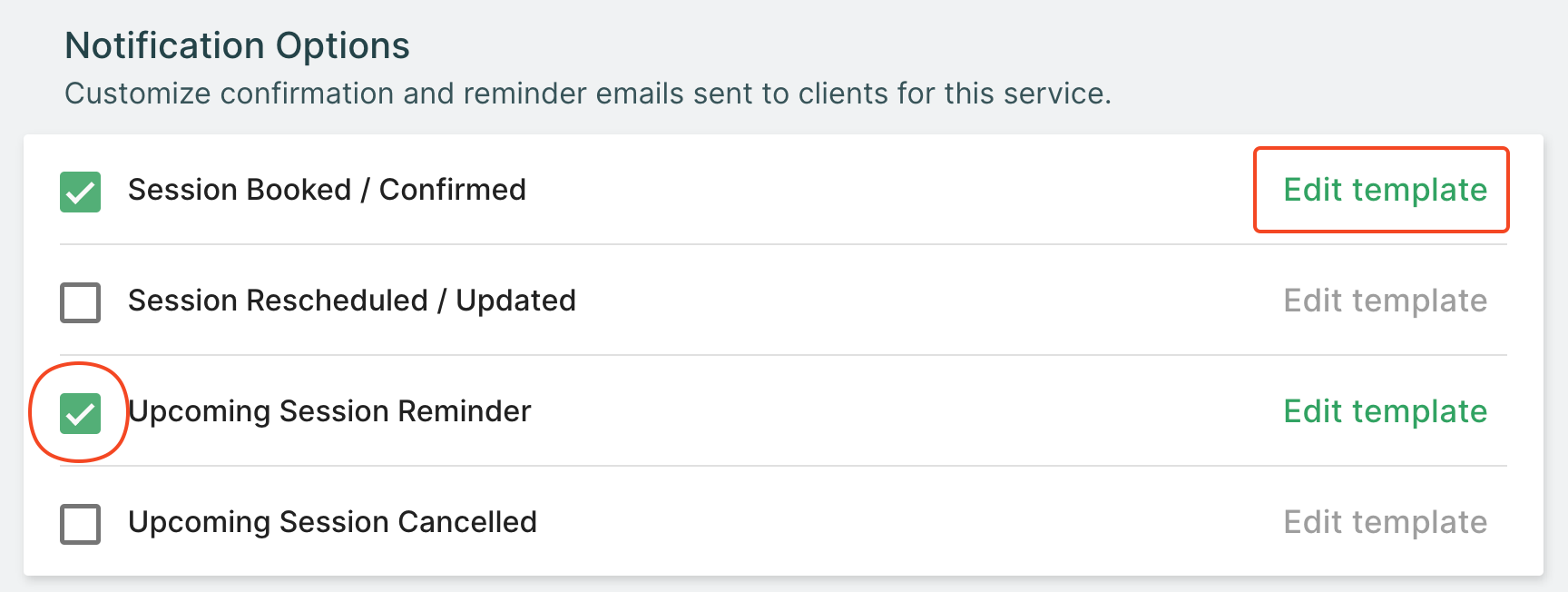Click the empty box beside Upcoming Session Cancelled
This screenshot has width=1568, height=592.
point(80,524)
